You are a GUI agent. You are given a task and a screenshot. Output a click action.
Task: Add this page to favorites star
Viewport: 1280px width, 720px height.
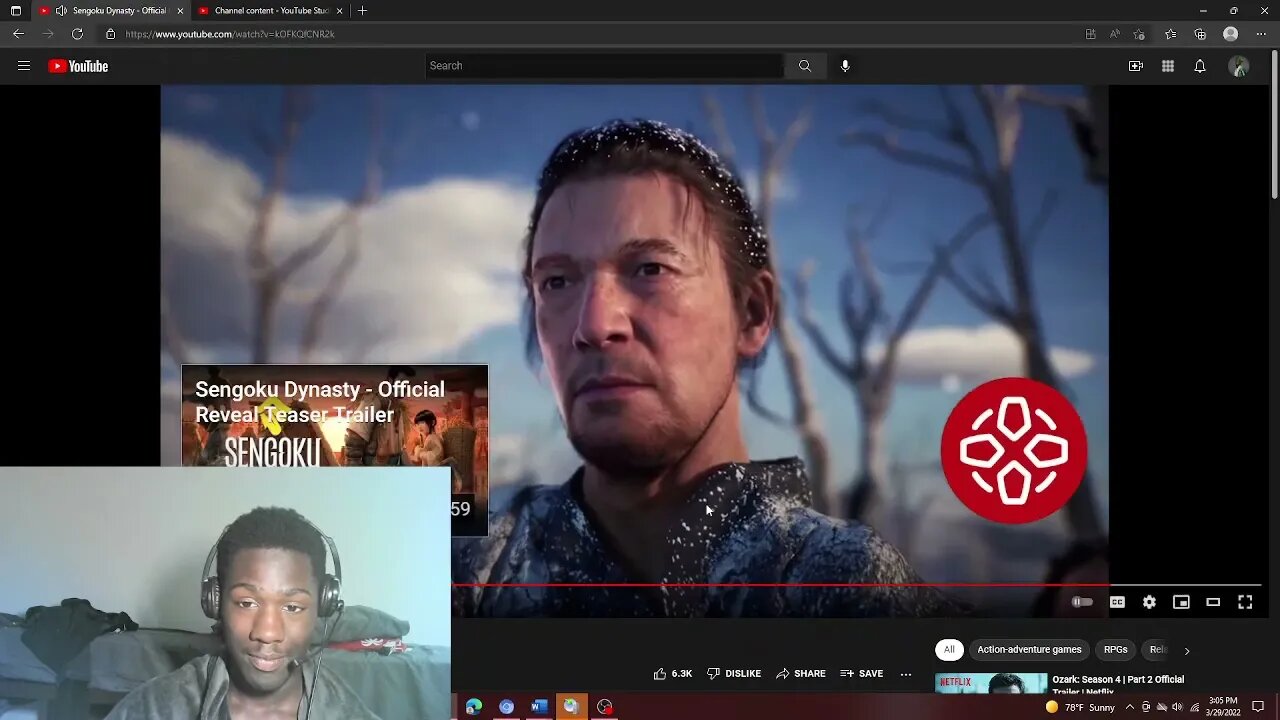click(x=1139, y=34)
